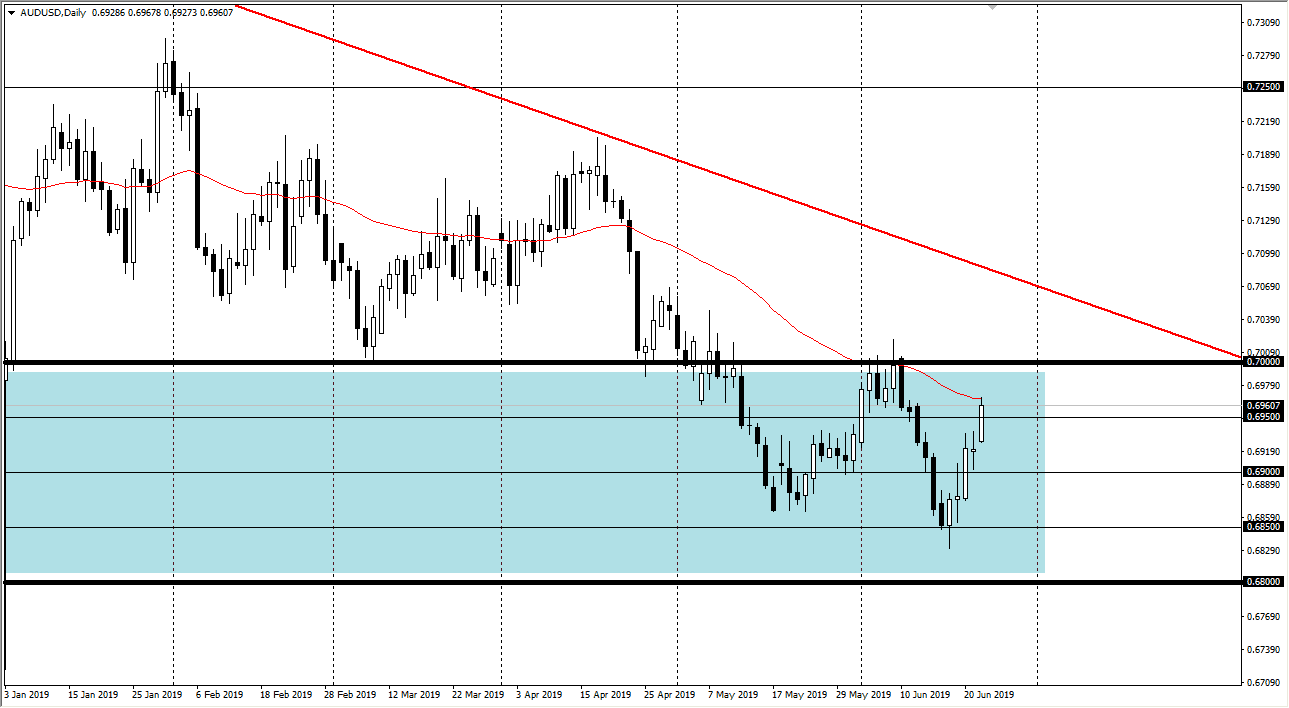Click the 15 Apr 2019 date label
This screenshot has height=708, width=1289.
(x=605, y=694)
